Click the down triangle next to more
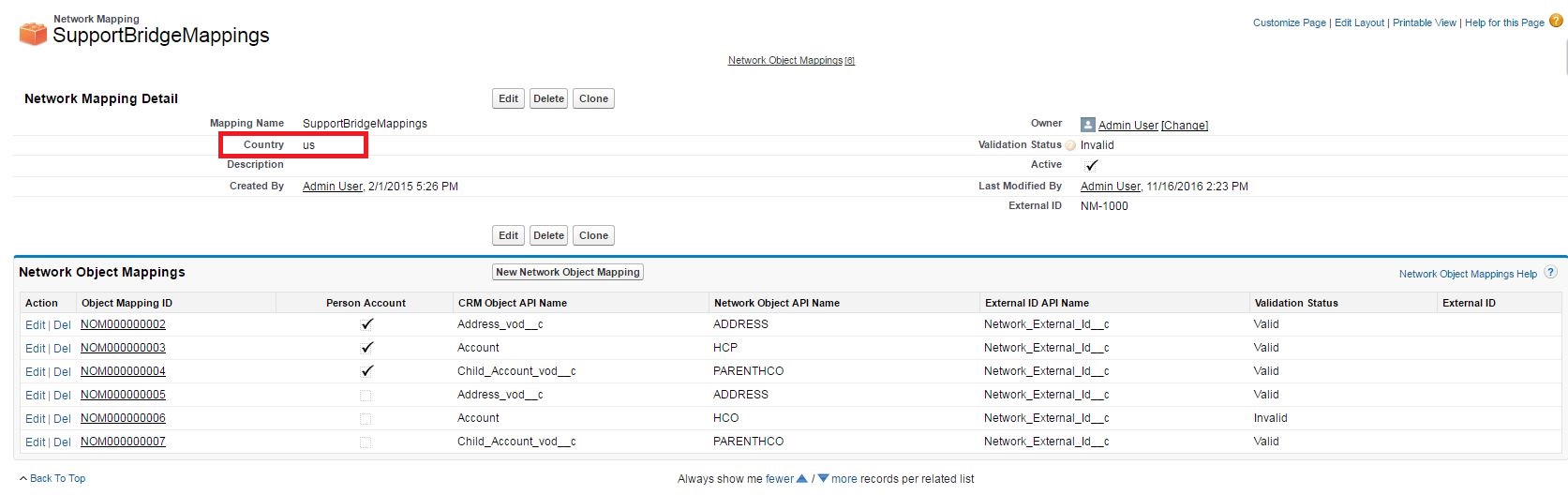This screenshot has width=1568, height=495. (823, 479)
